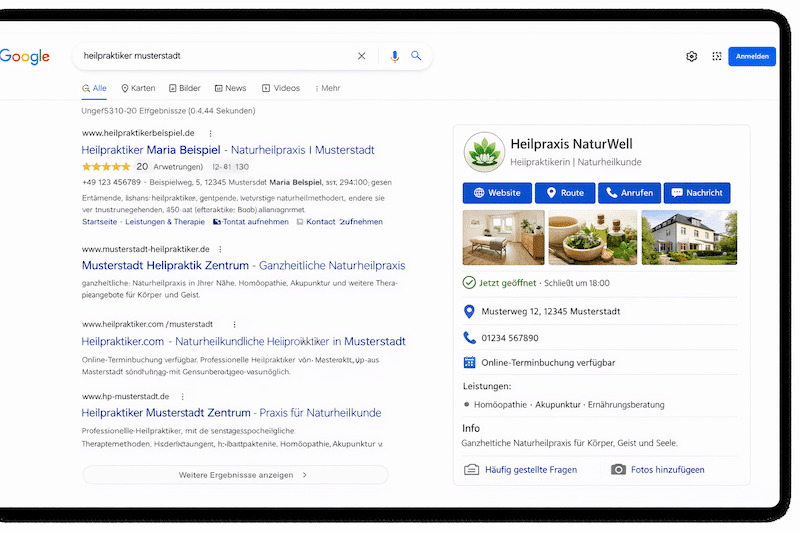Open the Mehr menu
Screen dimensions: 800x533
click(328, 88)
